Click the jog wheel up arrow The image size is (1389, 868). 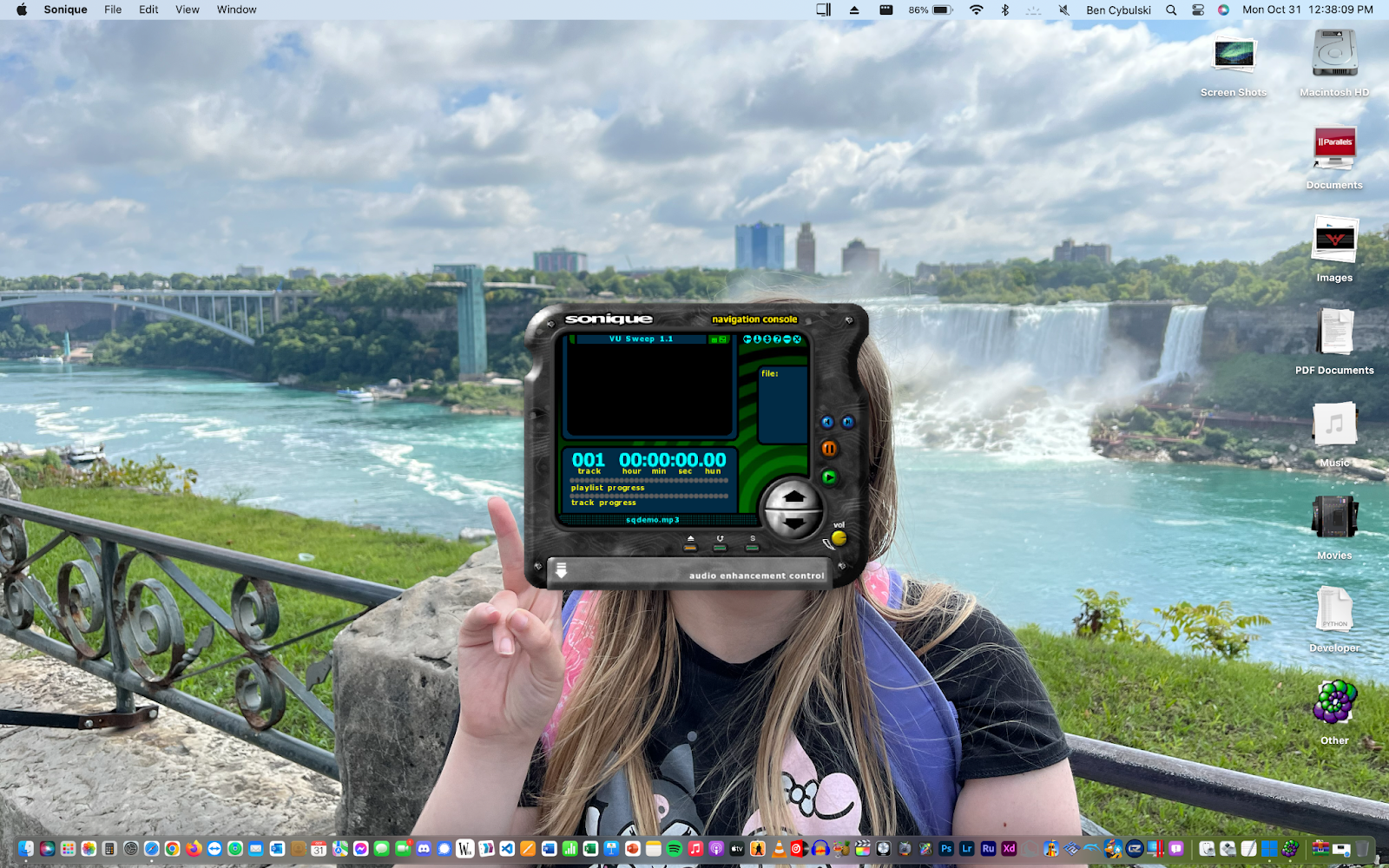pyautogui.click(x=794, y=496)
